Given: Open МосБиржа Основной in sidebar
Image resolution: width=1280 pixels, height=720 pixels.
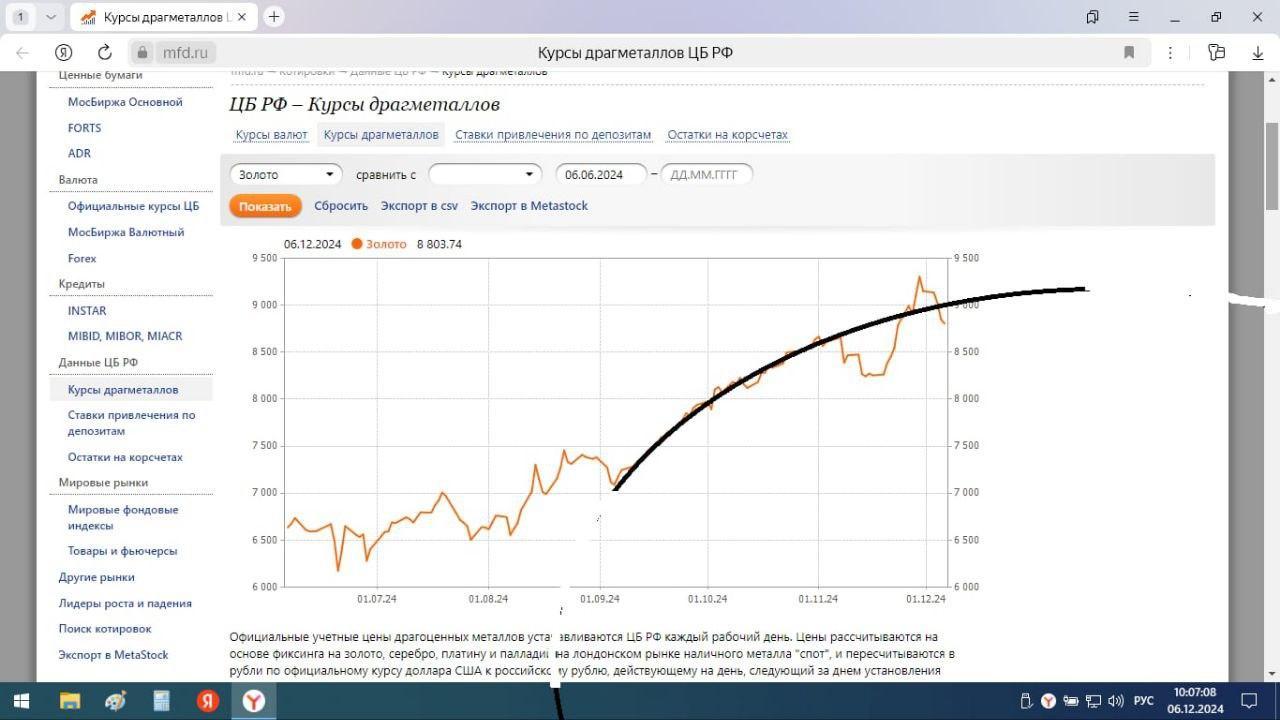Looking at the screenshot, I should click(x=125, y=102).
